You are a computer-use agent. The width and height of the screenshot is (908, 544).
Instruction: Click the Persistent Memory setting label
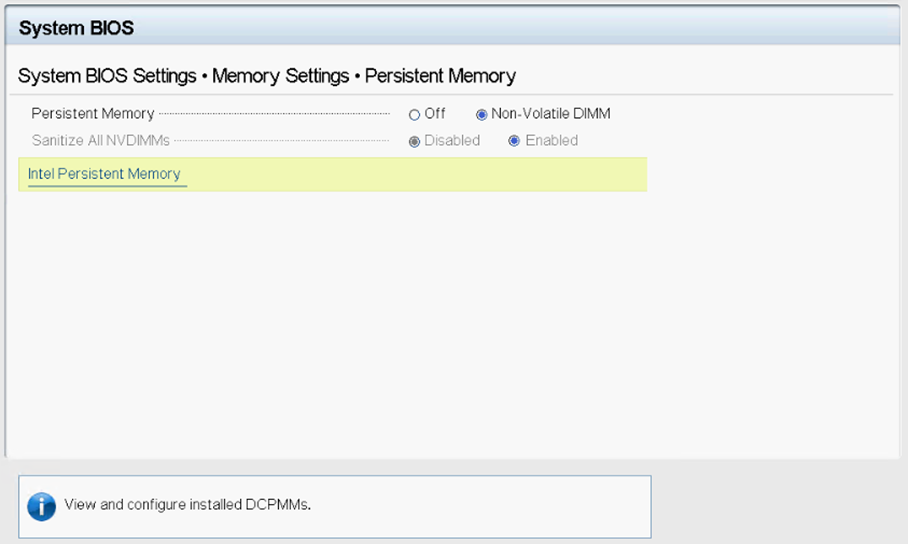pyautogui.click(x=93, y=114)
